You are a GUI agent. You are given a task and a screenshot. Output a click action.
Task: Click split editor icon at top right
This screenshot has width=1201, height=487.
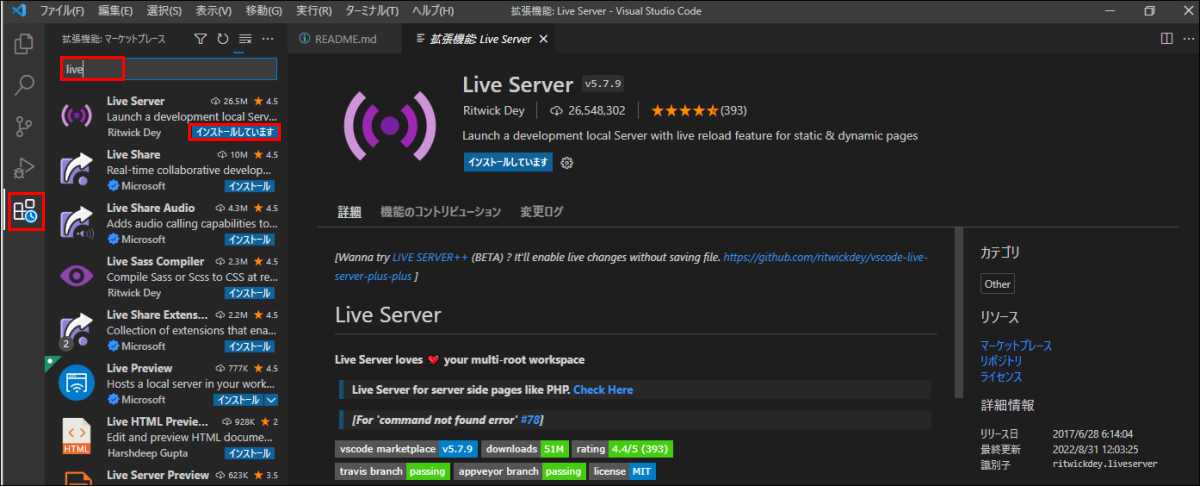click(x=1166, y=39)
